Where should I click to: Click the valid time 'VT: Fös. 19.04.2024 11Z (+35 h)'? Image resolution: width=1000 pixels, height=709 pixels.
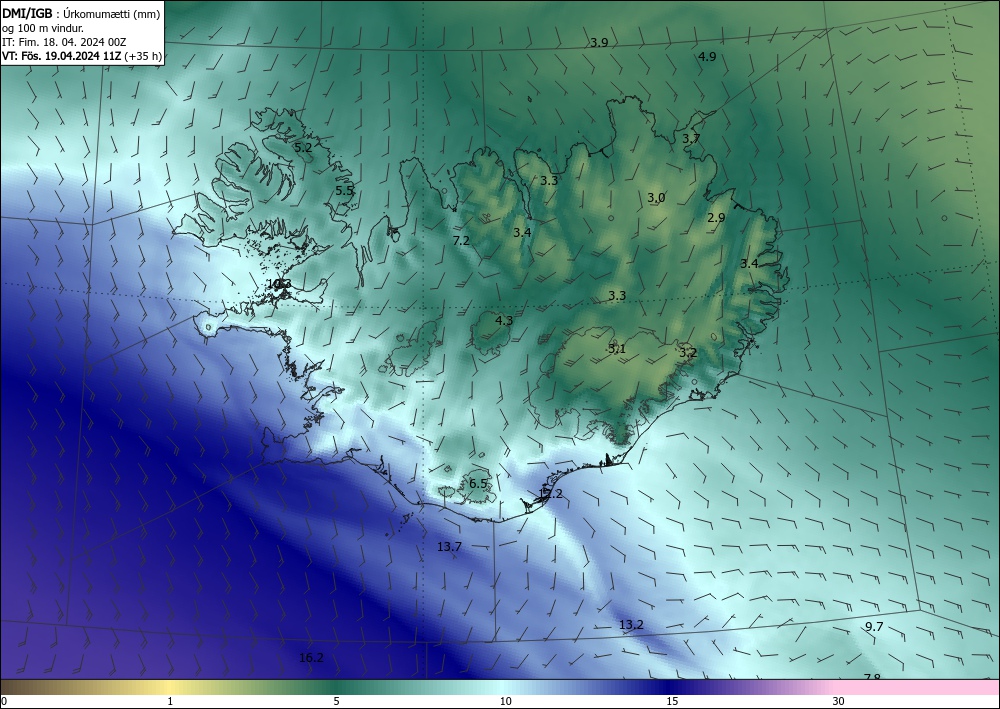point(82,56)
